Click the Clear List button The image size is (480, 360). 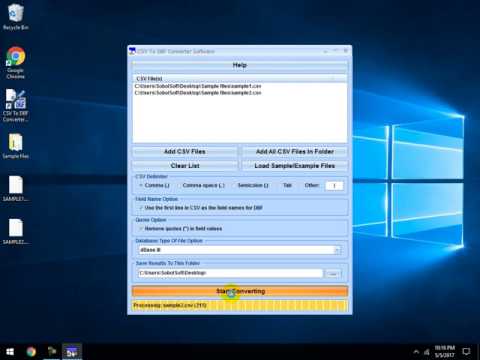point(185,166)
